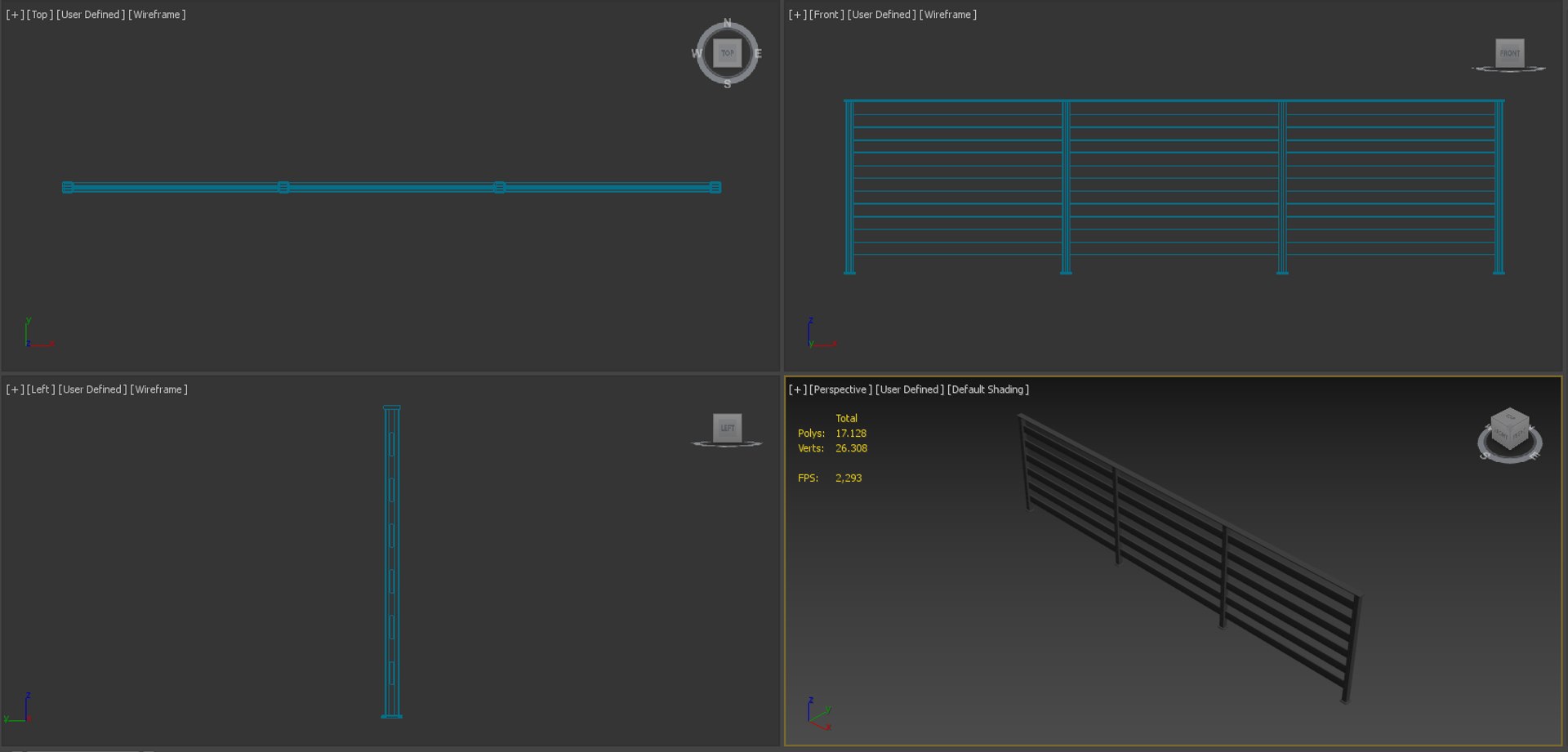Open the [+] general menu in Left viewport
This screenshot has height=752, width=1568.
(x=15, y=389)
